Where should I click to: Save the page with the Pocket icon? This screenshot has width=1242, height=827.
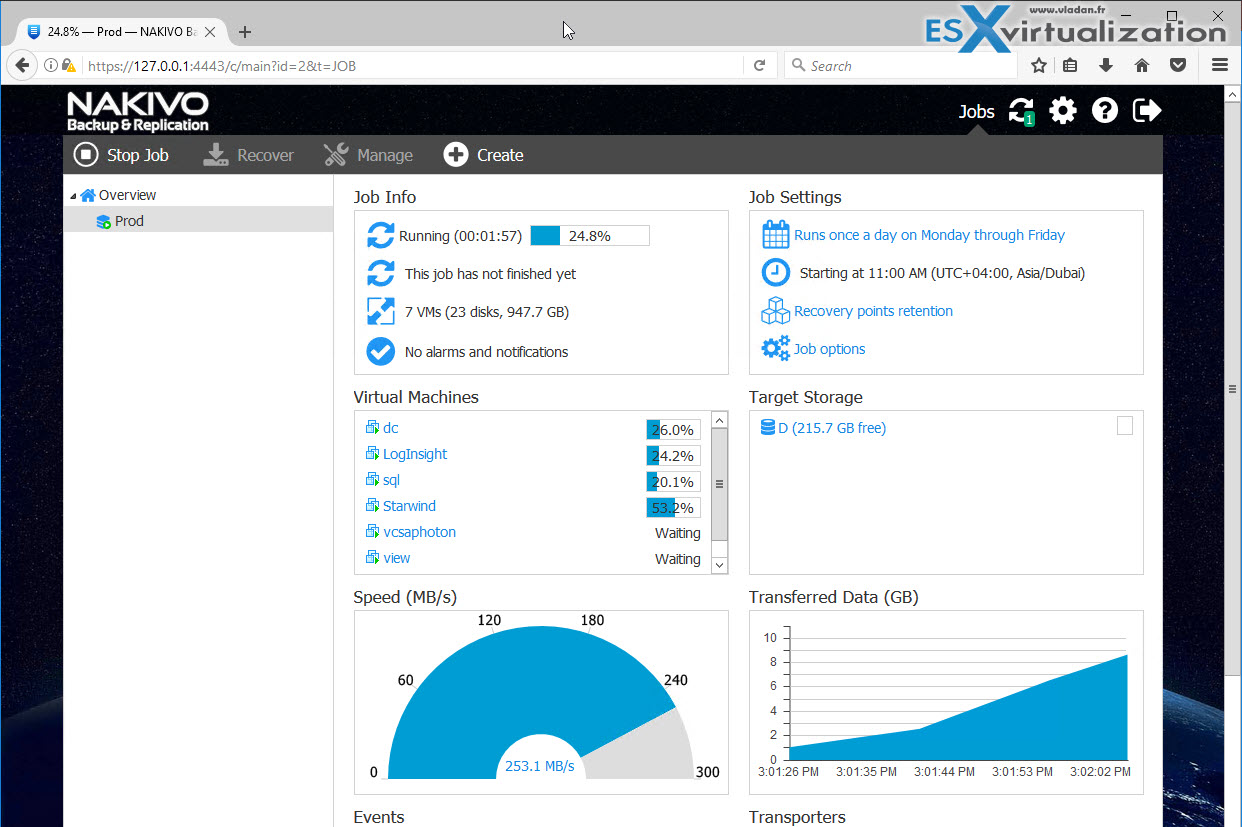[x=1178, y=66]
